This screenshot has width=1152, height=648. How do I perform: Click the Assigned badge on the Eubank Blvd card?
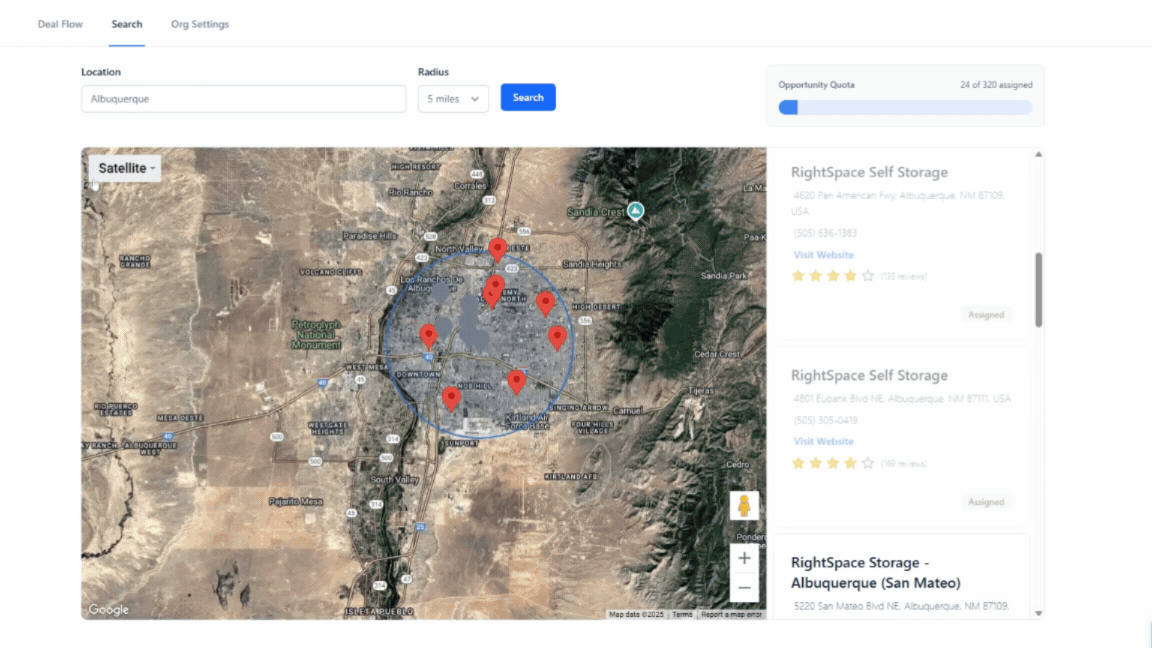(986, 502)
